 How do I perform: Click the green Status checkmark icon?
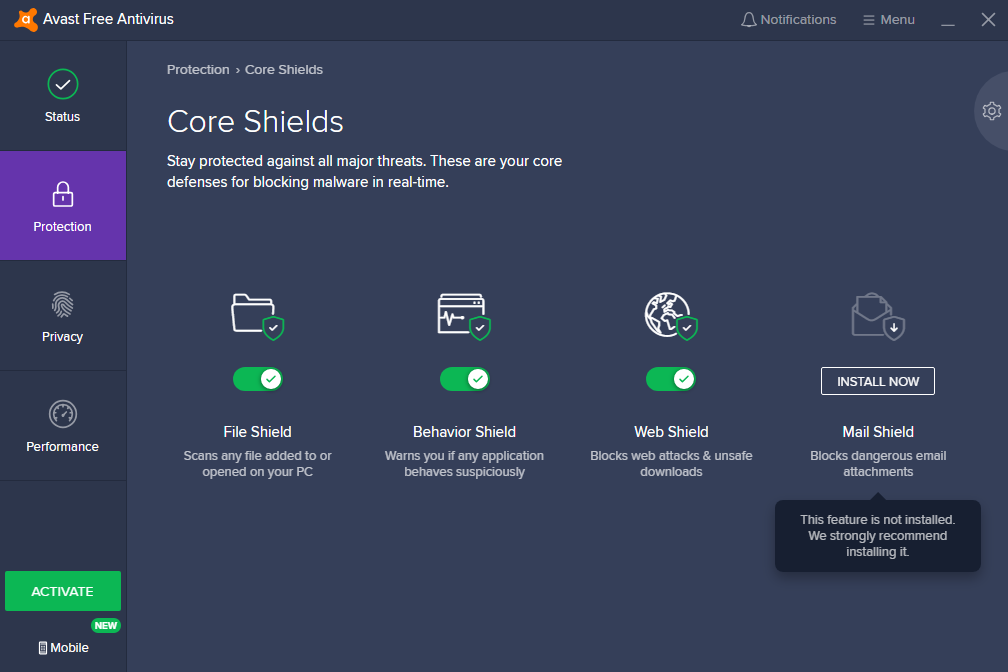63,84
